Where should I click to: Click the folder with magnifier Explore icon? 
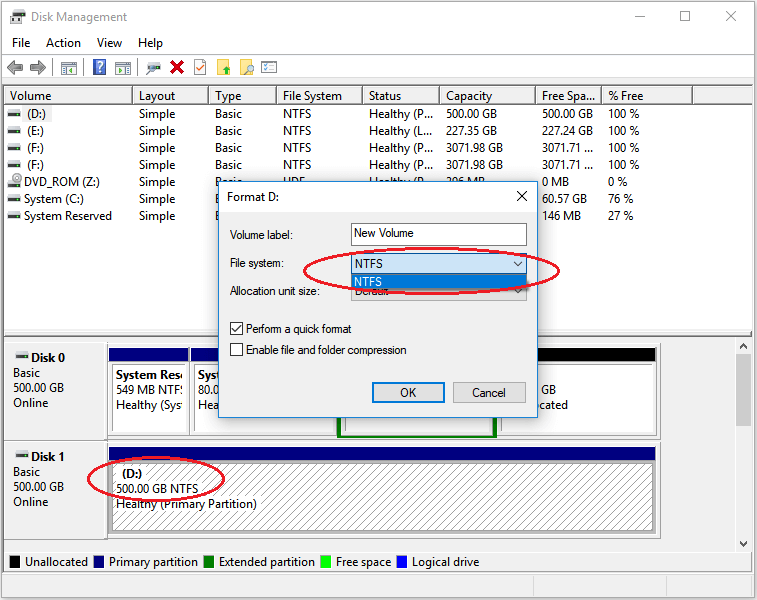click(247, 67)
